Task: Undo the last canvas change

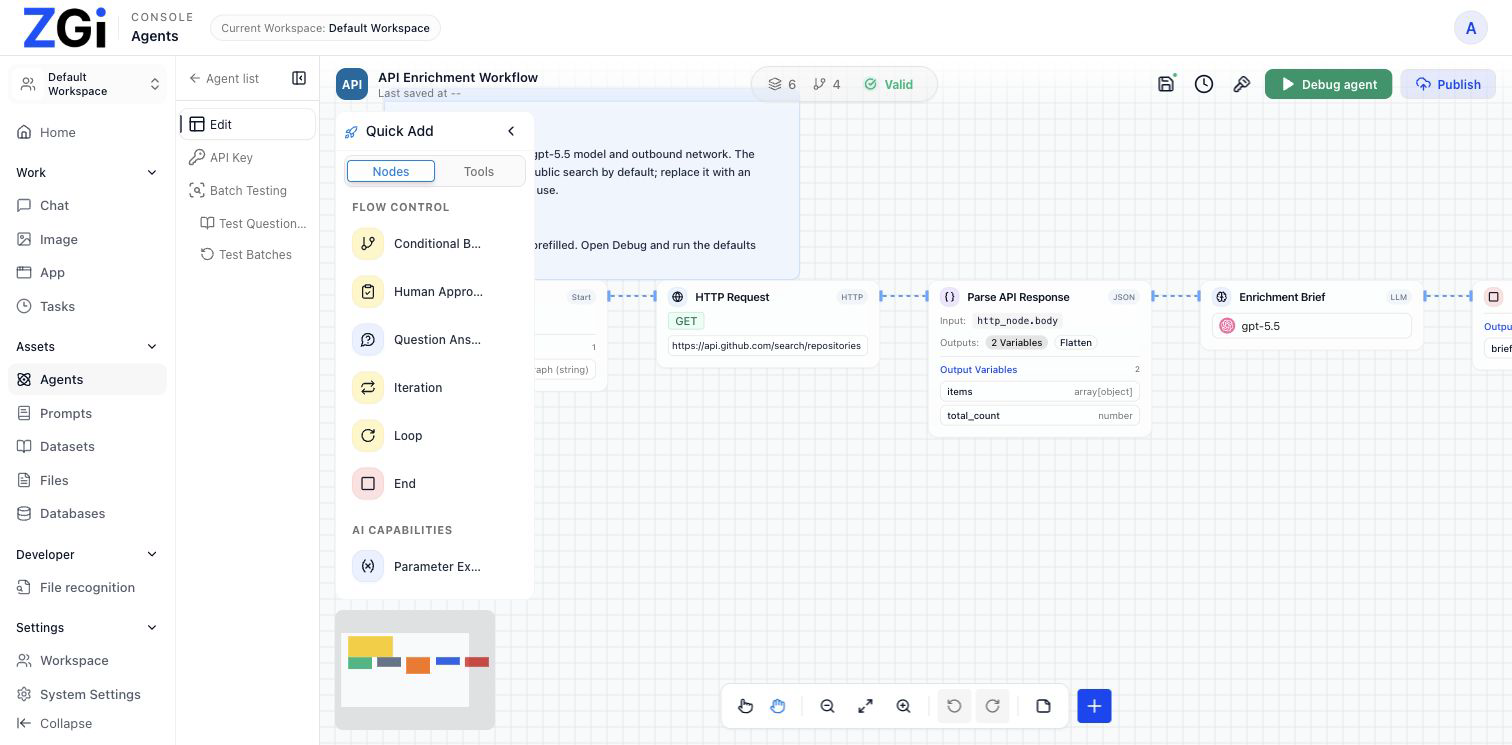Action: tap(954, 706)
